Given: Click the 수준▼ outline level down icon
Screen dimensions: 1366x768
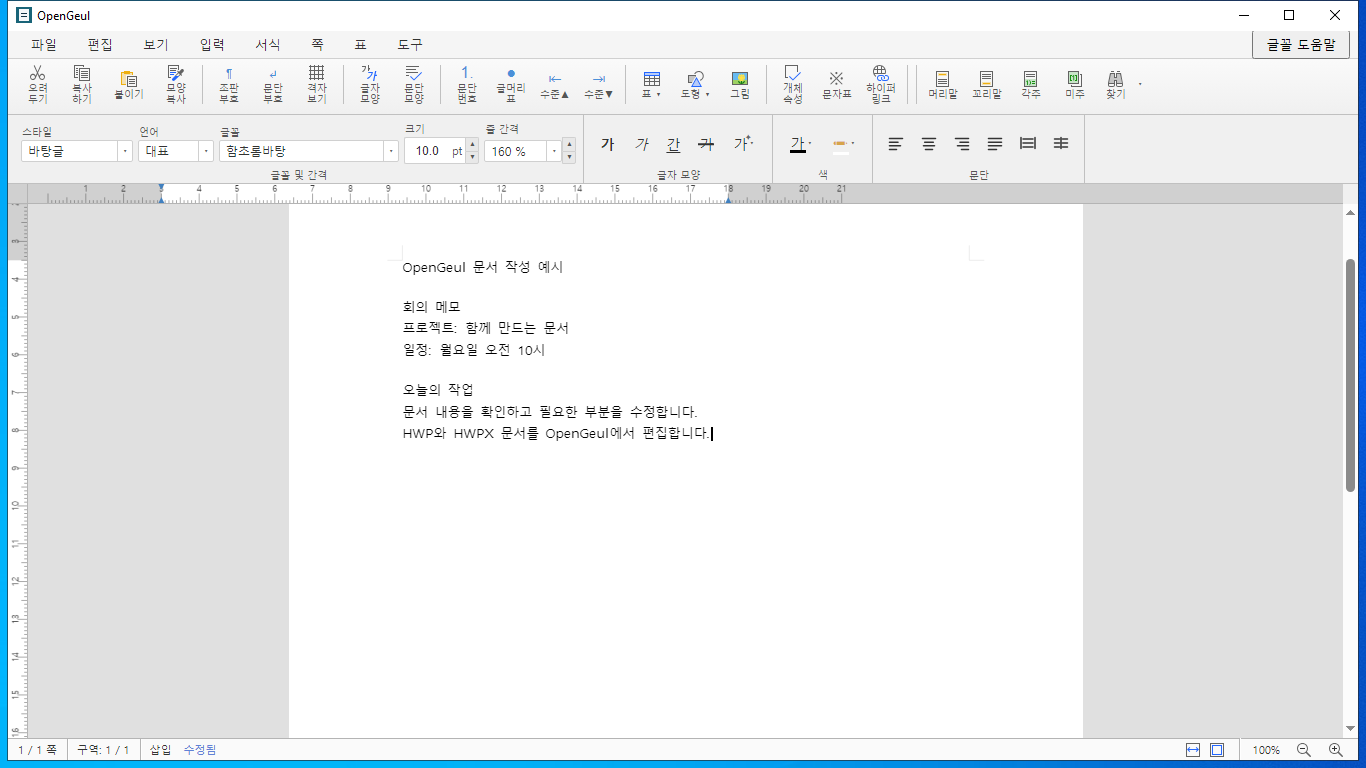Looking at the screenshot, I should click(599, 84).
